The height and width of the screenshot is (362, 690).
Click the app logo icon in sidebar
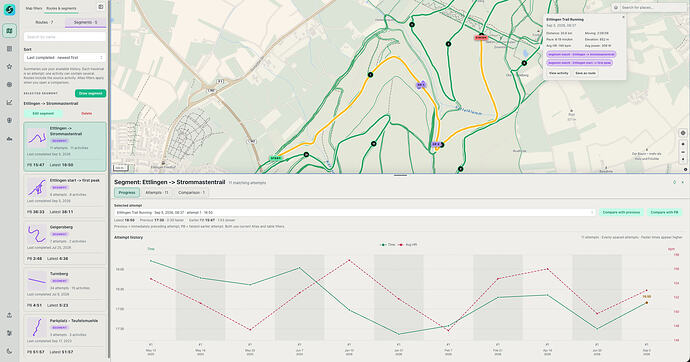coord(9,10)
